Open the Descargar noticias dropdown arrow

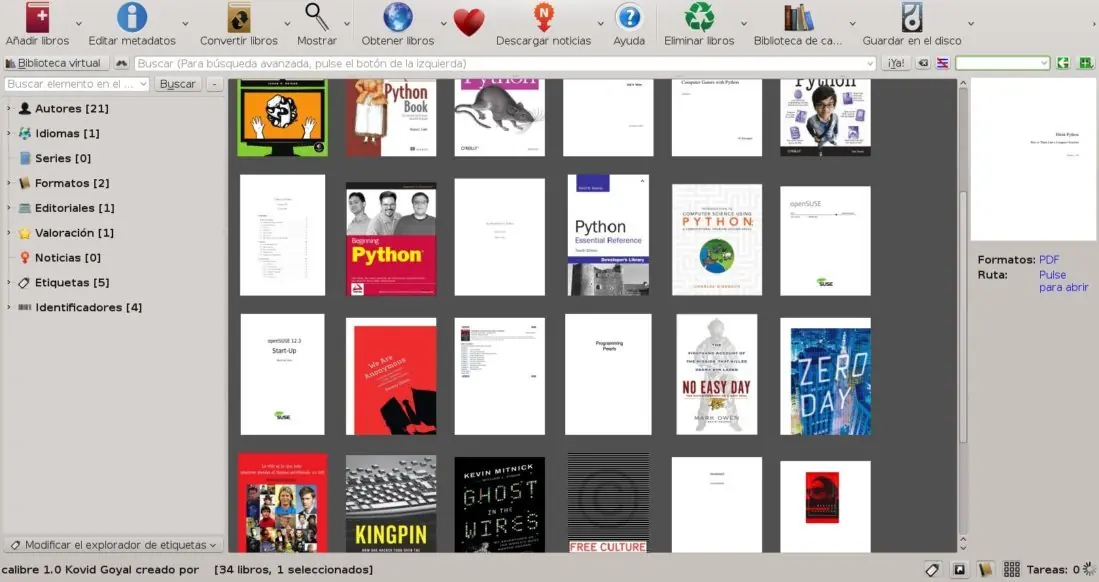(600, 24)
